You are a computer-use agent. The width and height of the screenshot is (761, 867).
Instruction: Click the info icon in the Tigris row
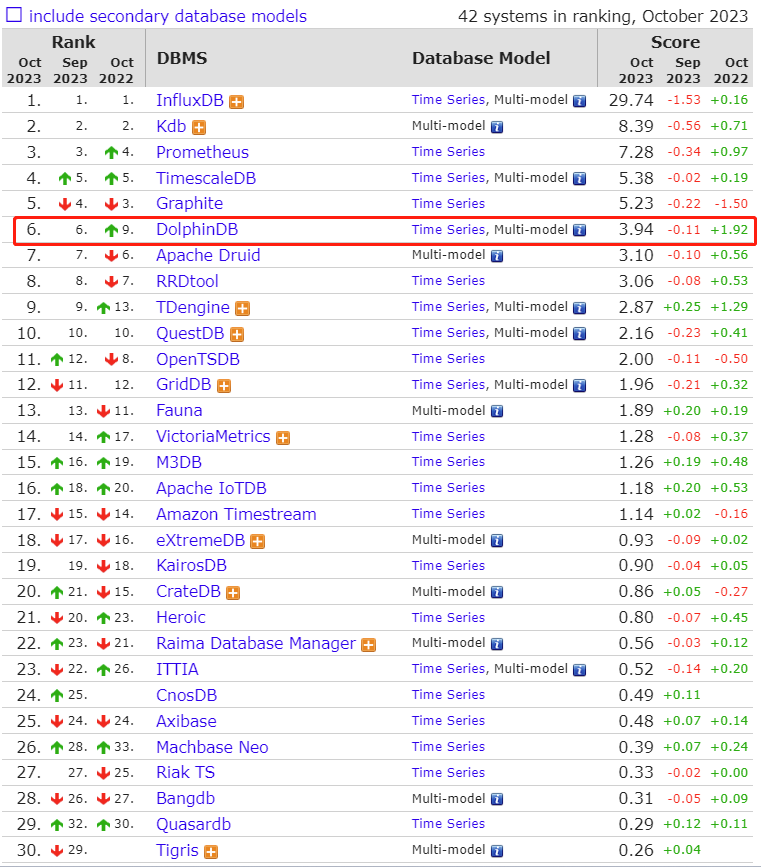(497, 850)
